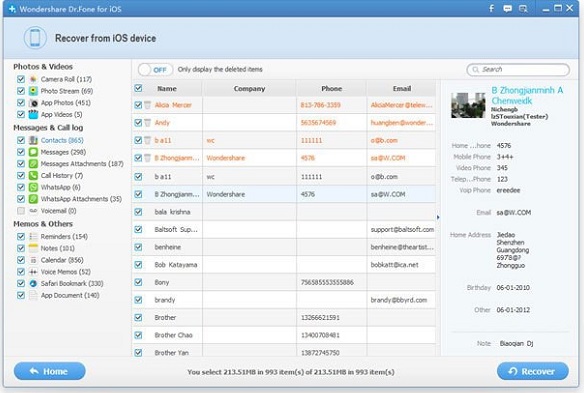Select the Baltsoft Sup... contact row
This screenshot has height=393, width=584.
click(284, 229)
